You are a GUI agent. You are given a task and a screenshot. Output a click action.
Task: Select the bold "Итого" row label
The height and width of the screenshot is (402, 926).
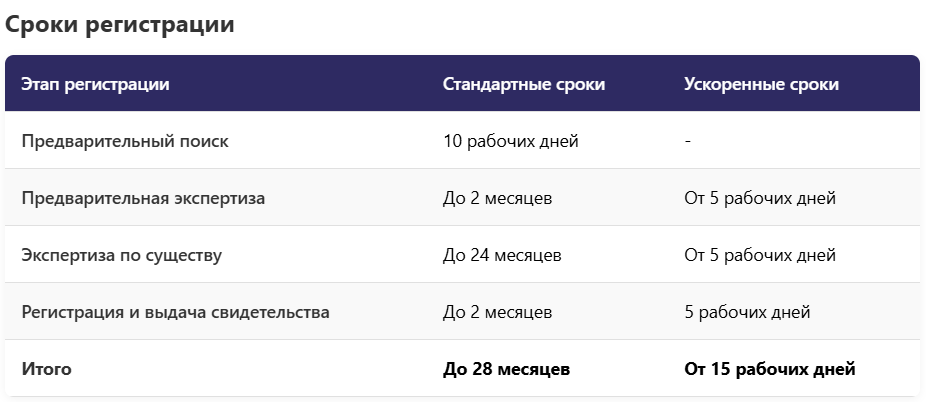pyautogui.click(x=46, y=369)
